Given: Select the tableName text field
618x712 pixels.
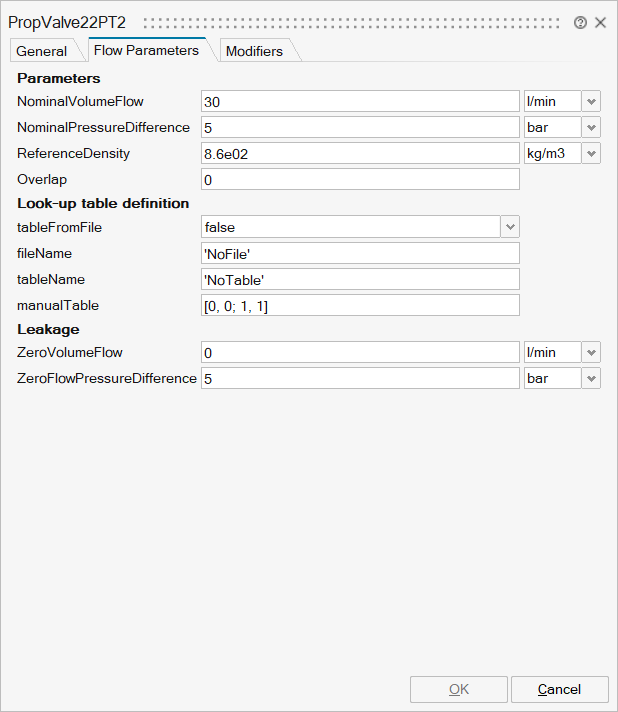Looking at the screenshot, I should coord(360,279).
